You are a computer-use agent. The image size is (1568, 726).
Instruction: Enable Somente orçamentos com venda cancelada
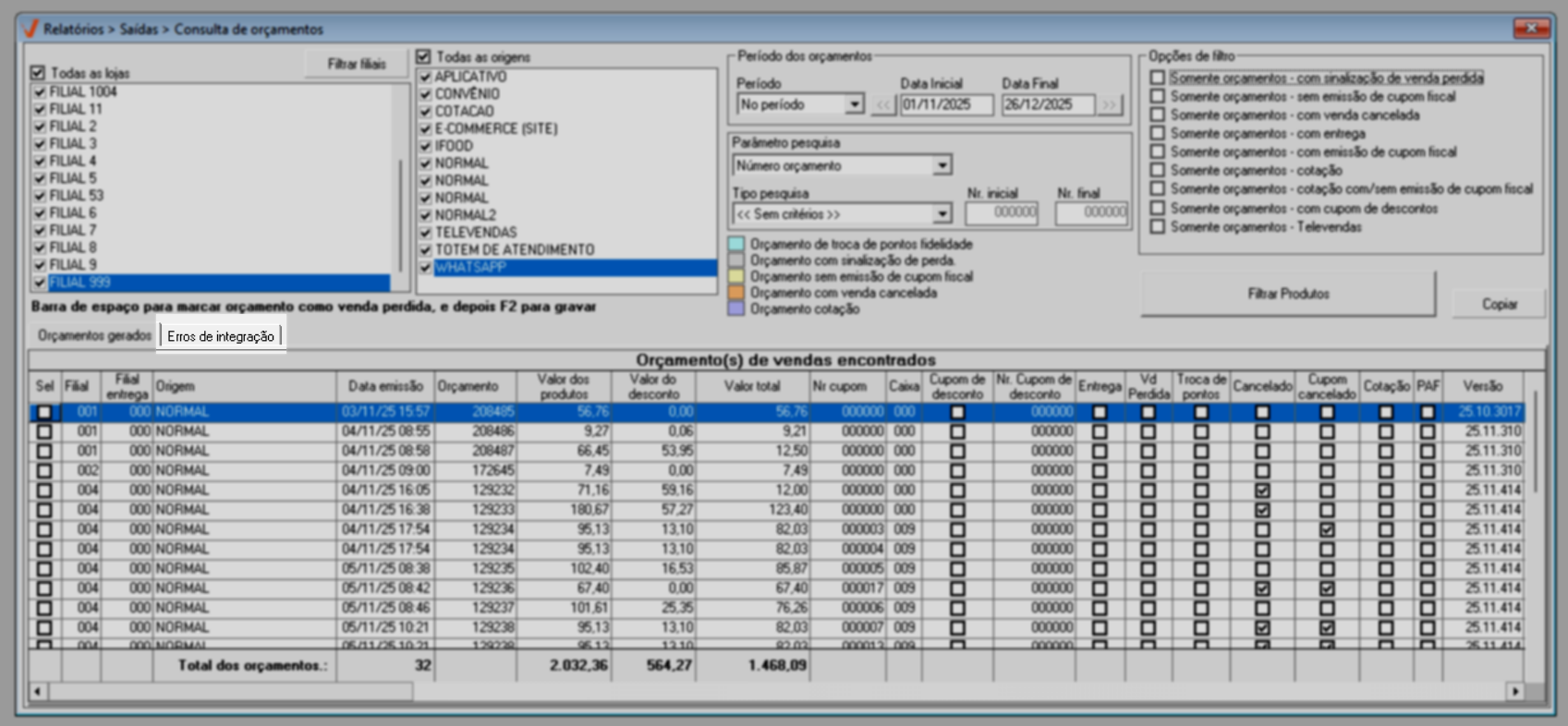pos(1157,115)
